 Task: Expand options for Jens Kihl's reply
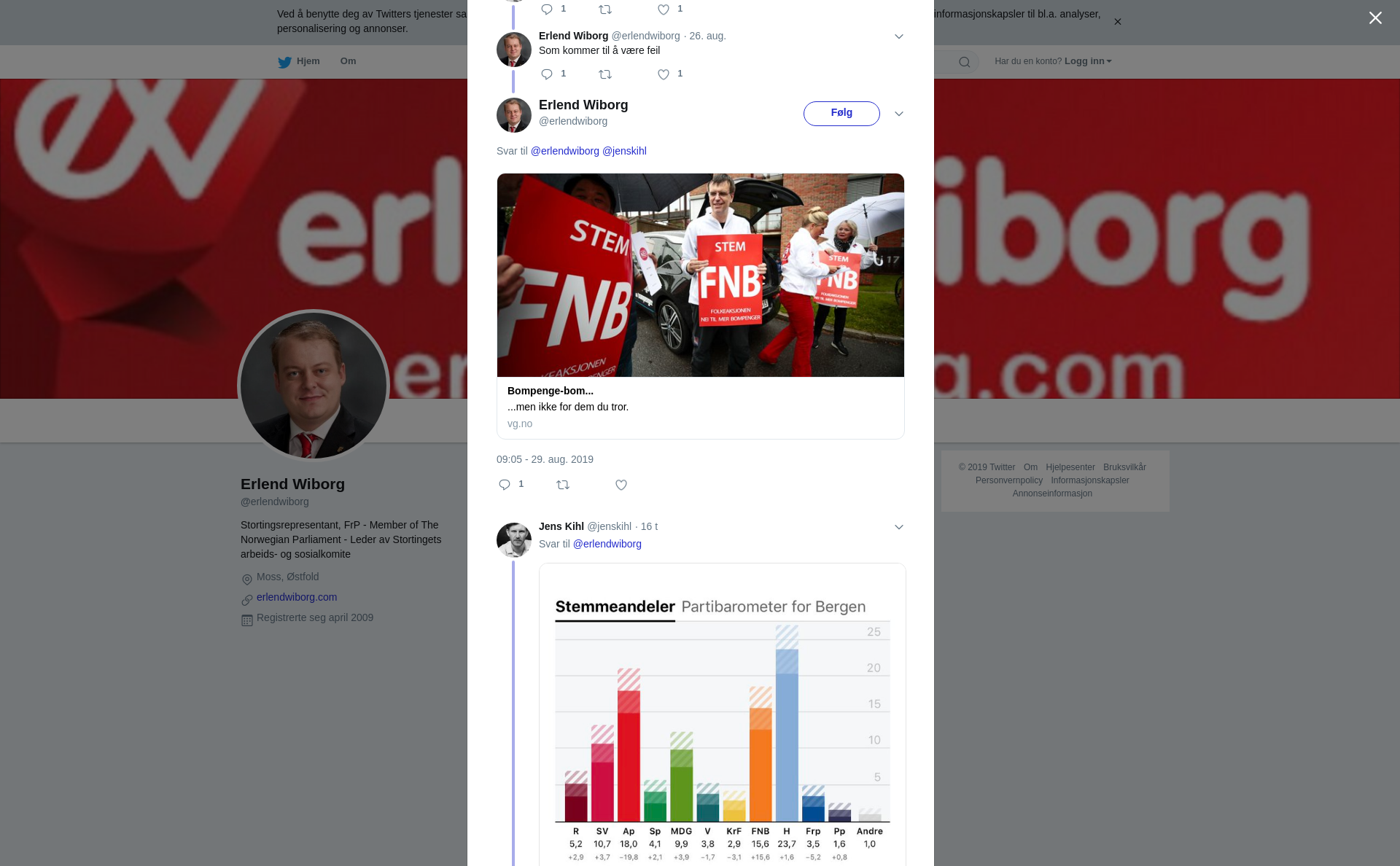click(x=899, y=527)
